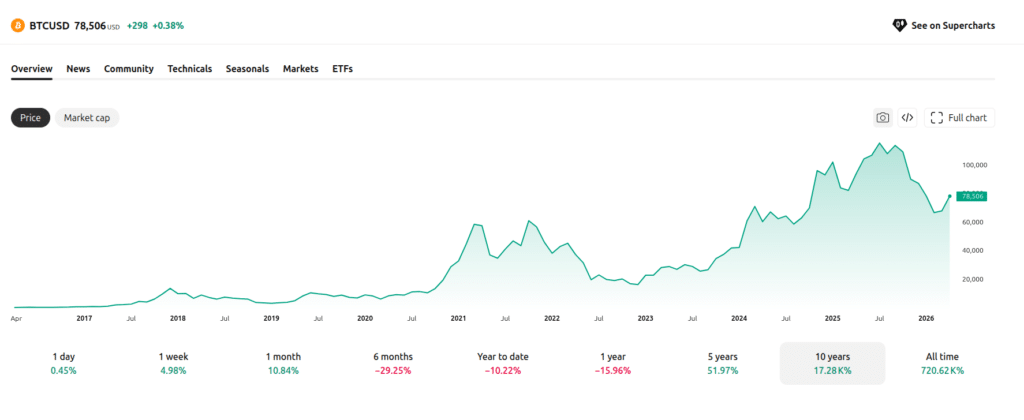Show the All time range
This screenshot has width=1024, height=420.
(x=942, y=363)
